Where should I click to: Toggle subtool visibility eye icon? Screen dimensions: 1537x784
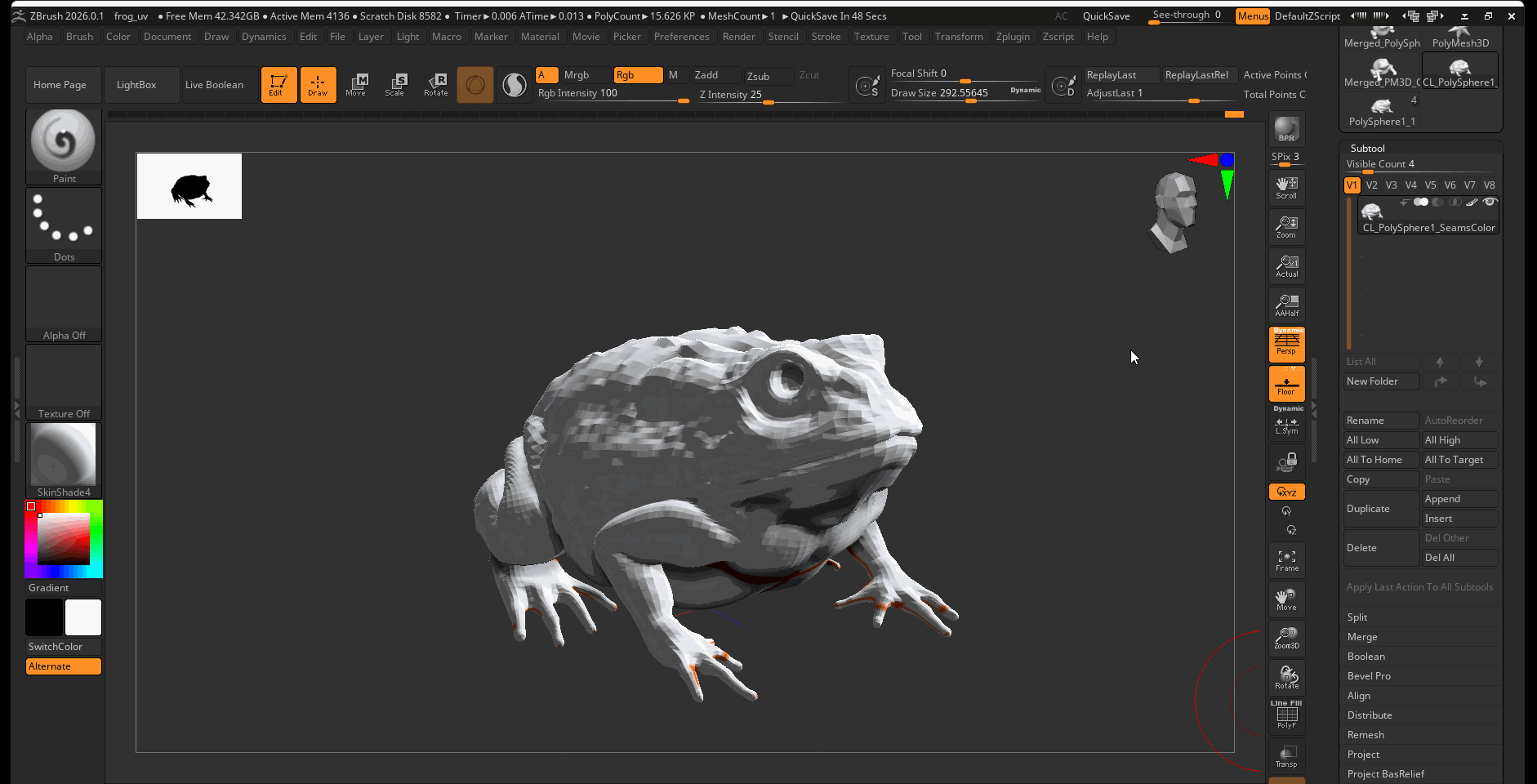coord(1490,202)
